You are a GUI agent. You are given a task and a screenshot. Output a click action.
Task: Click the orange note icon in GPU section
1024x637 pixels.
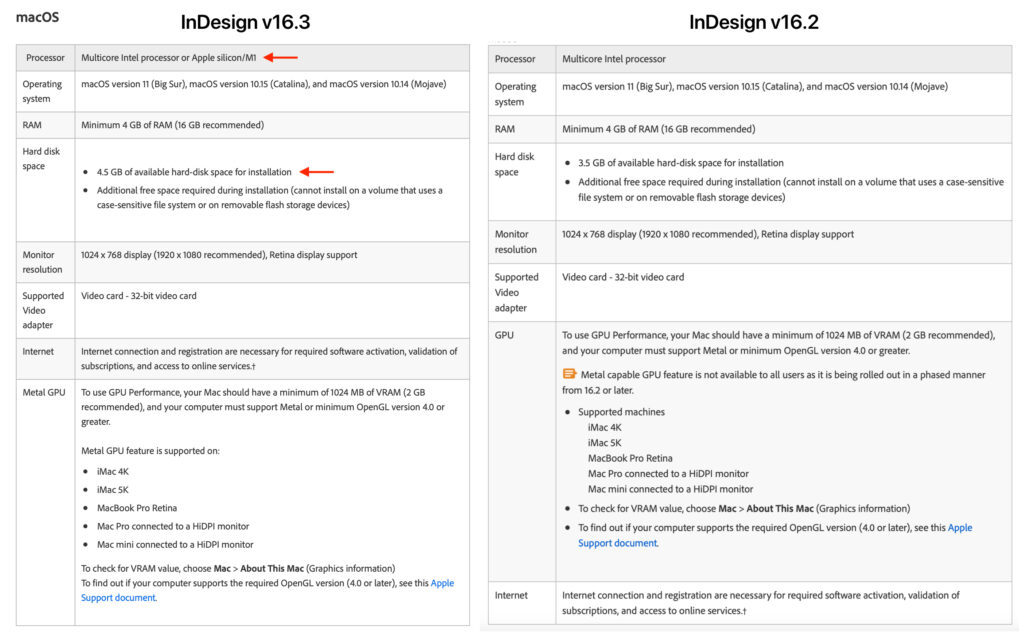tap(569, 375)
